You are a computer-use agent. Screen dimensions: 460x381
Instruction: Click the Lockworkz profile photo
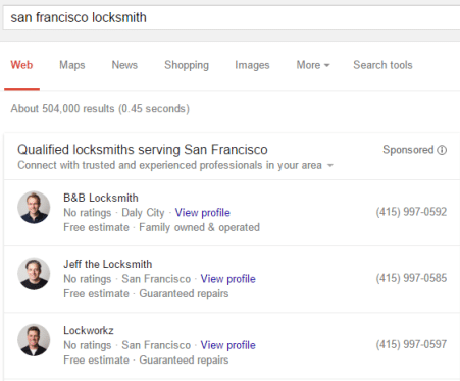(34, 340)
